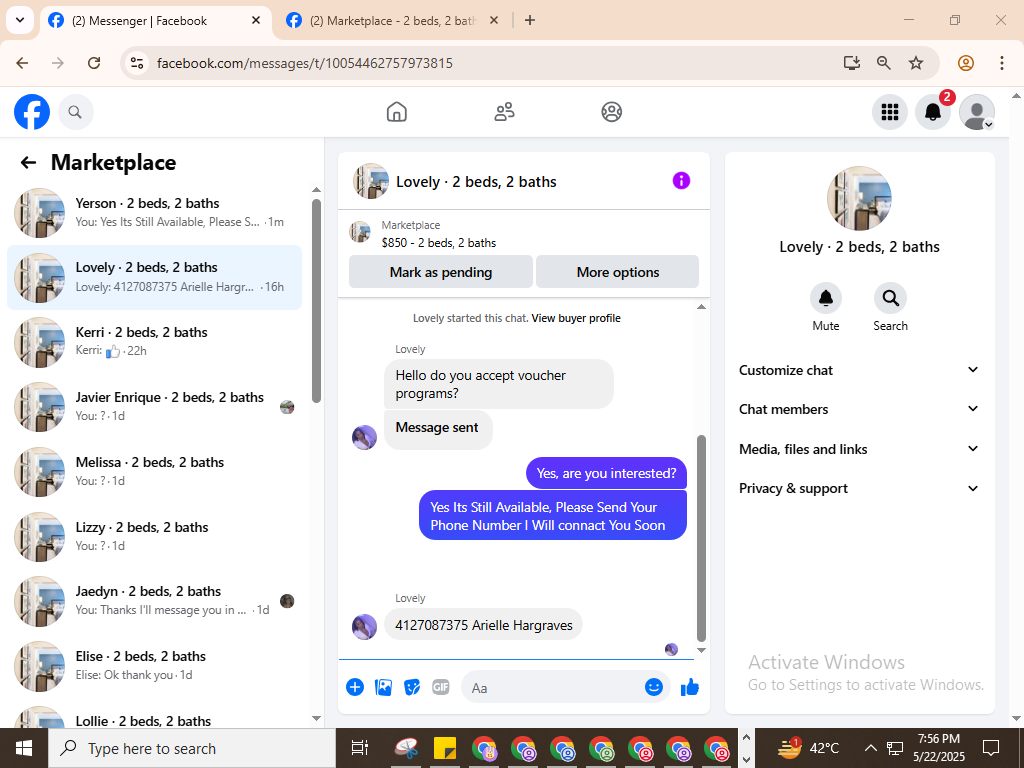Click '$850 - 2 beds, 2 baths' listing text

tap(439, 243)
